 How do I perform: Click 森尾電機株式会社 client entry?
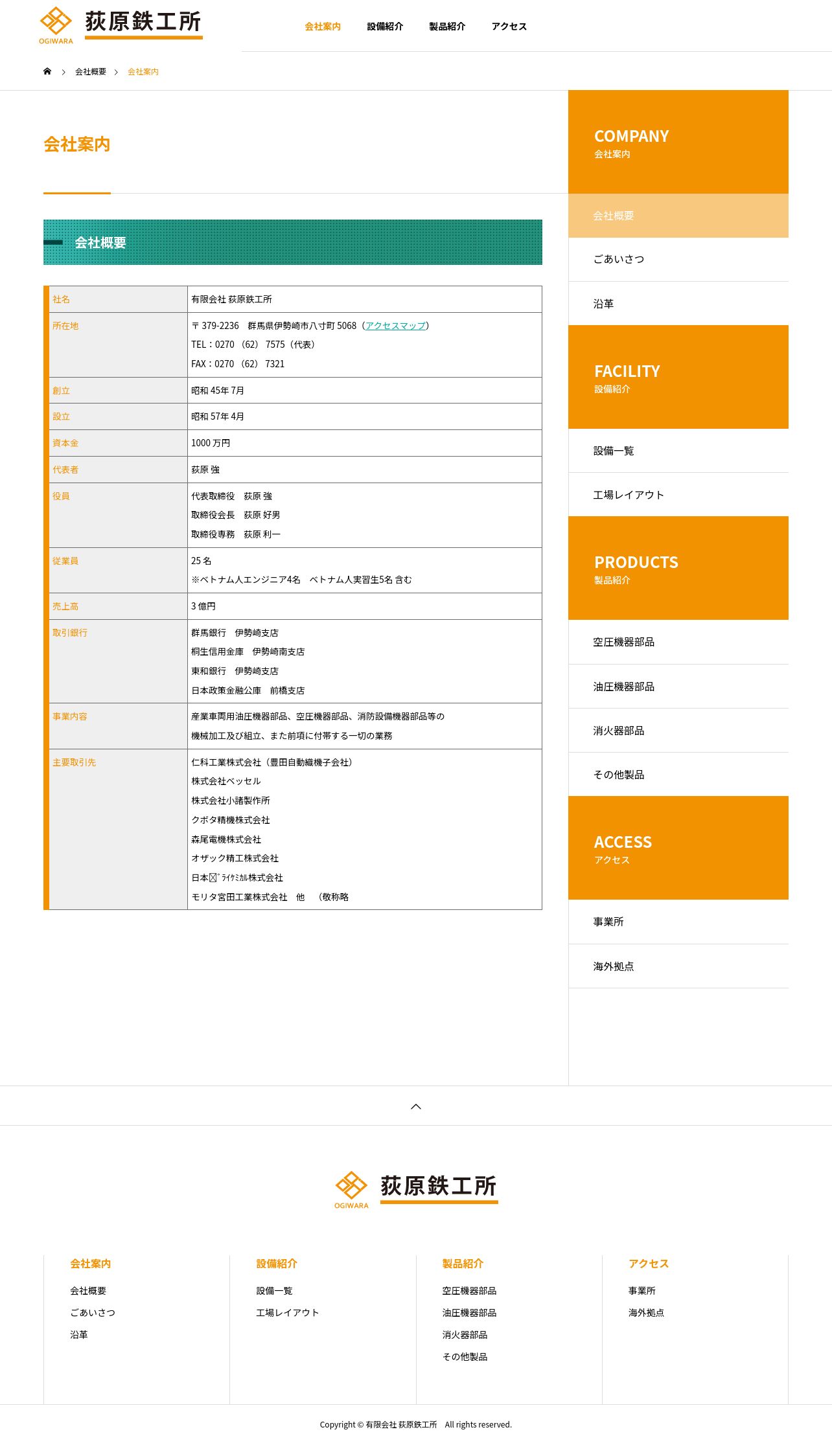point(226,839)
